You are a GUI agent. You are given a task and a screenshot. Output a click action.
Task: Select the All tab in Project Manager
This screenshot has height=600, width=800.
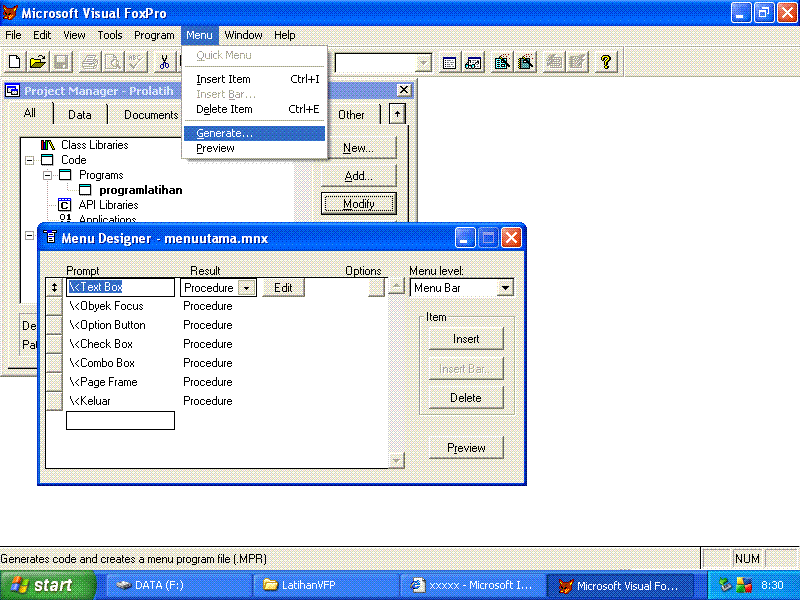pos(30,113)
